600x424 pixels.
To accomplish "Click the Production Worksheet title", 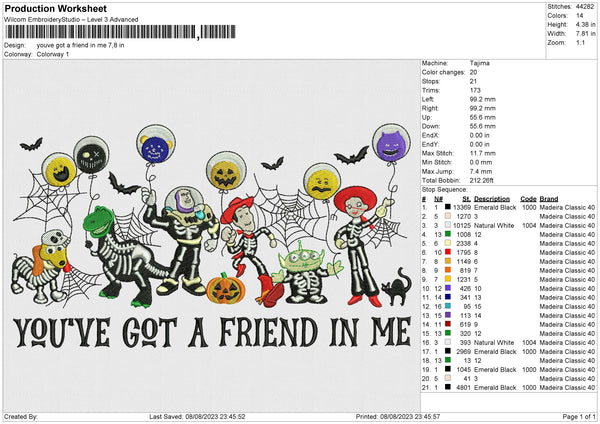I will pyautogui.click(x=55, y=8).
